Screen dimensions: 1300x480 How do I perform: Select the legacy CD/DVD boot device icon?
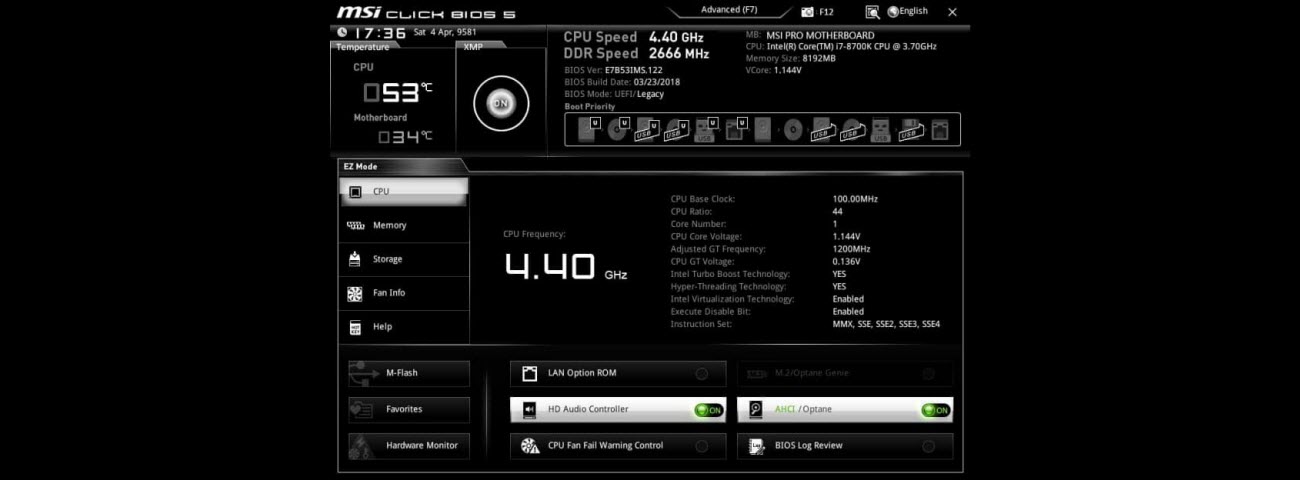[x=793, y=130]
